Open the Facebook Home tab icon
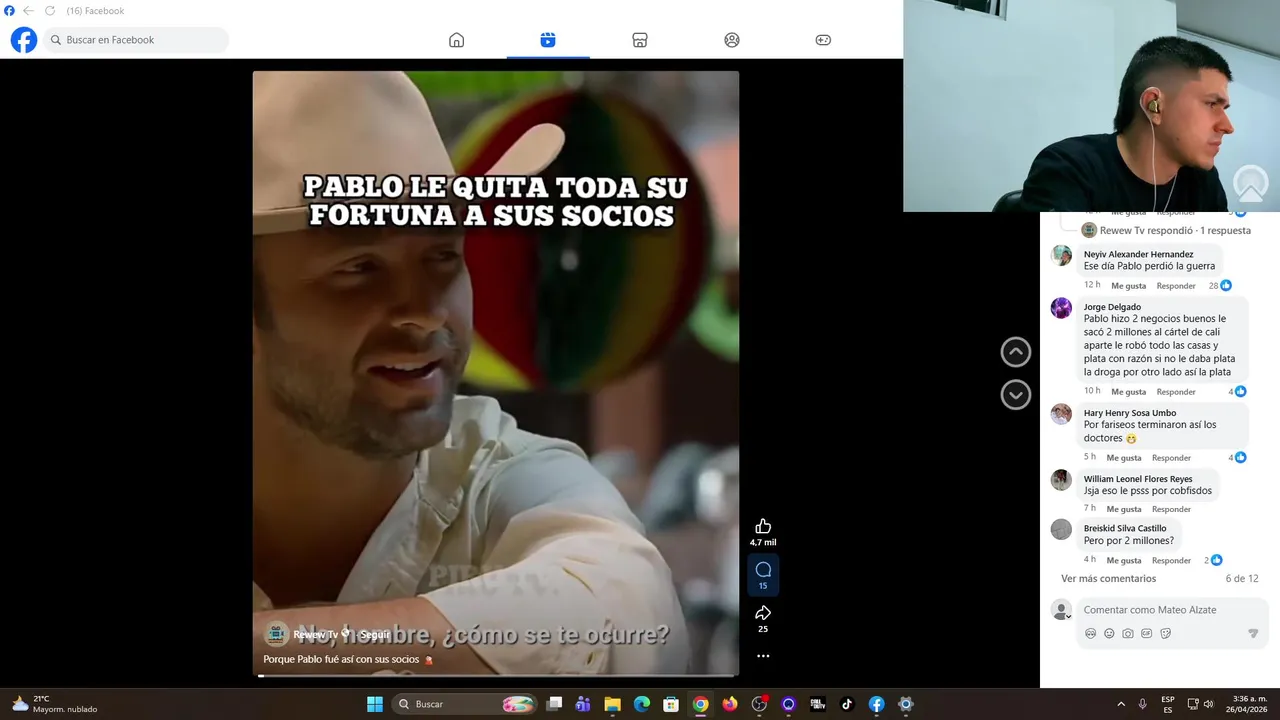 tap(457, 40)
